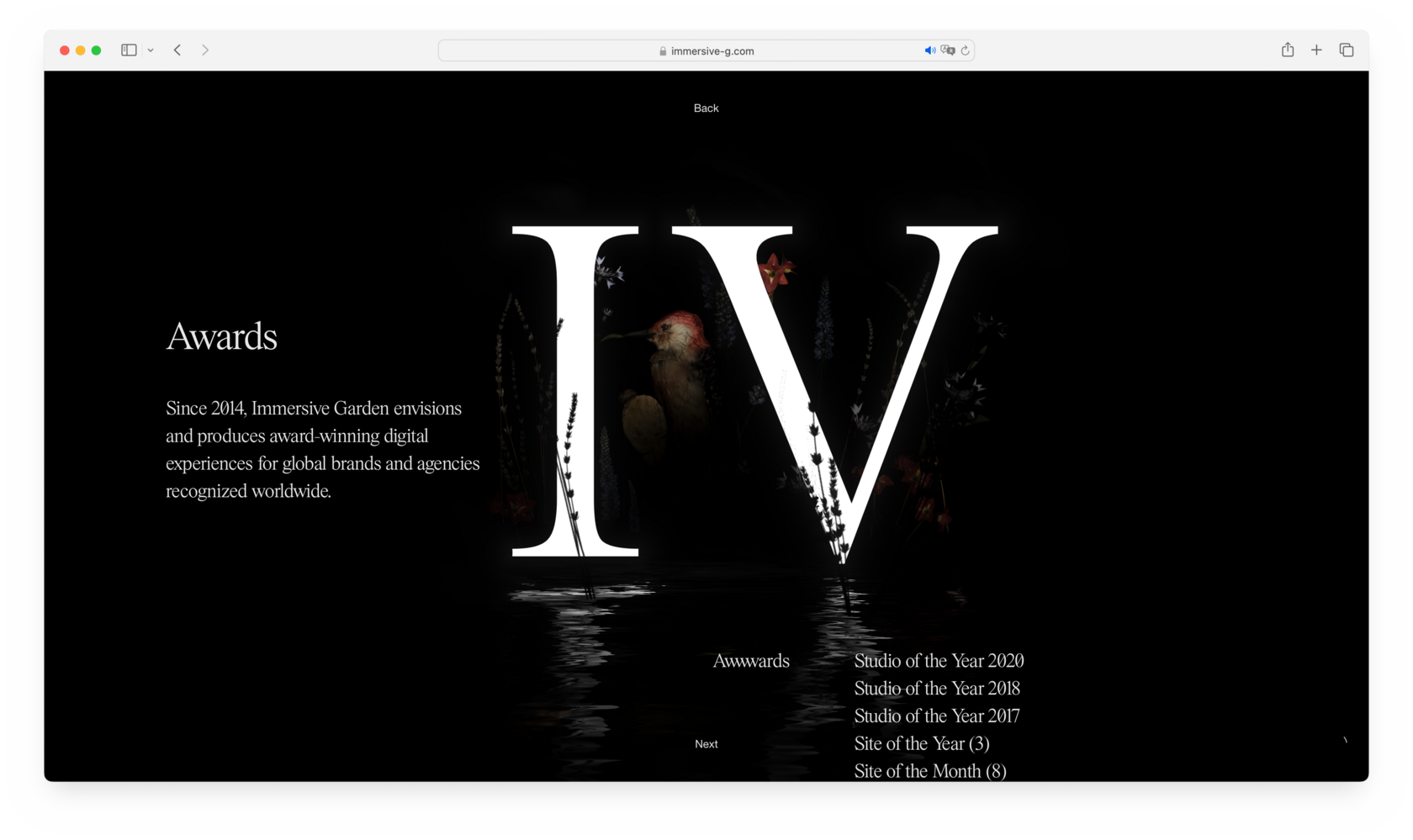Screen dimensions: 1413x840
Task: Click the address bar showing immersive-g.com
Action: pos(706,50)
